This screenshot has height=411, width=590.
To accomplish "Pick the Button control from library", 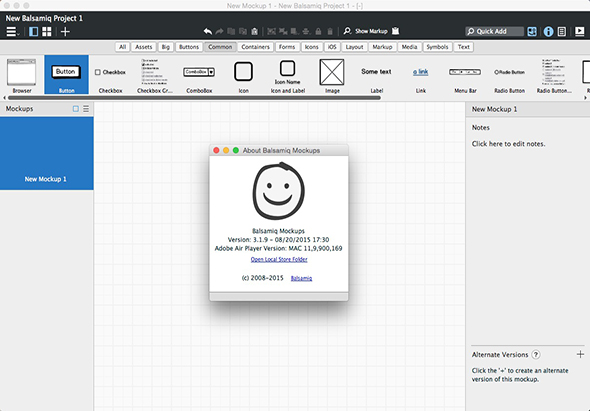I will point(66,75).
